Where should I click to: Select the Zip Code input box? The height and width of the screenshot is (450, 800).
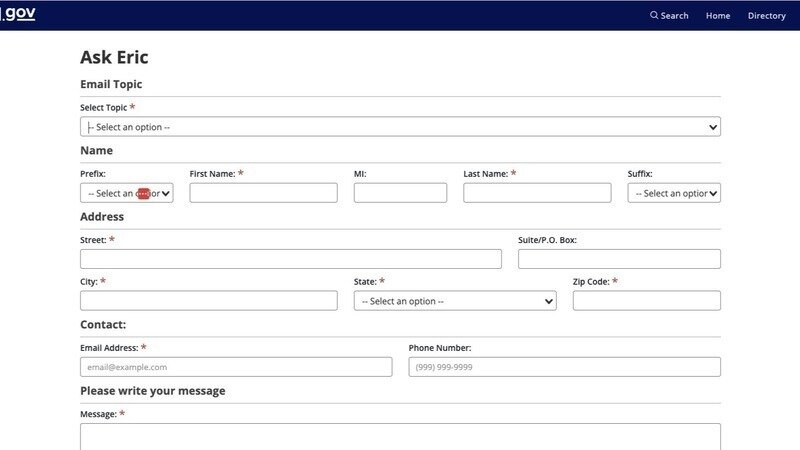[646, 301]
